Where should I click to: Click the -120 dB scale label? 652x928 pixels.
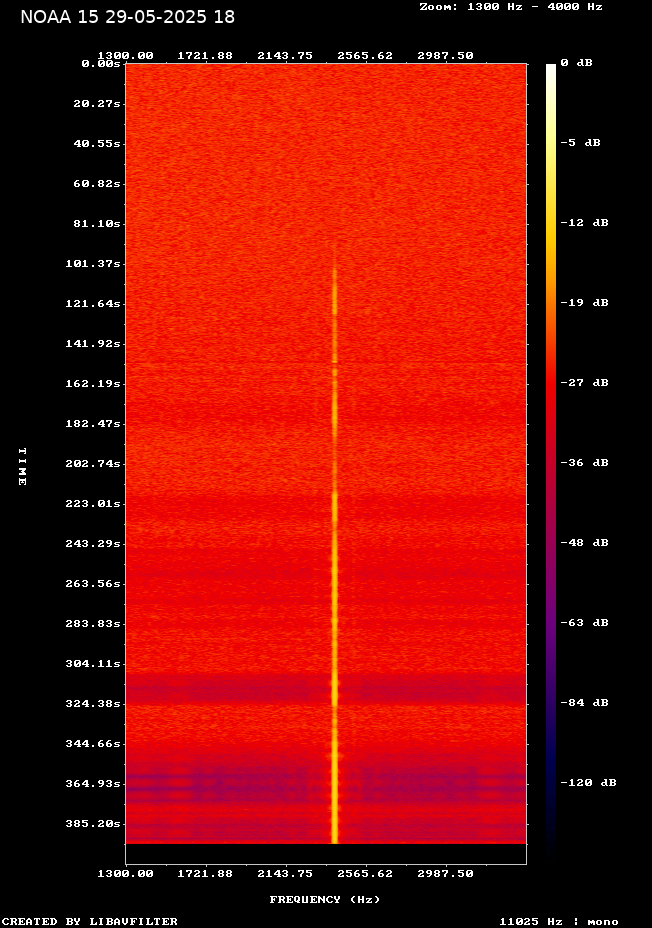point(589,782)
